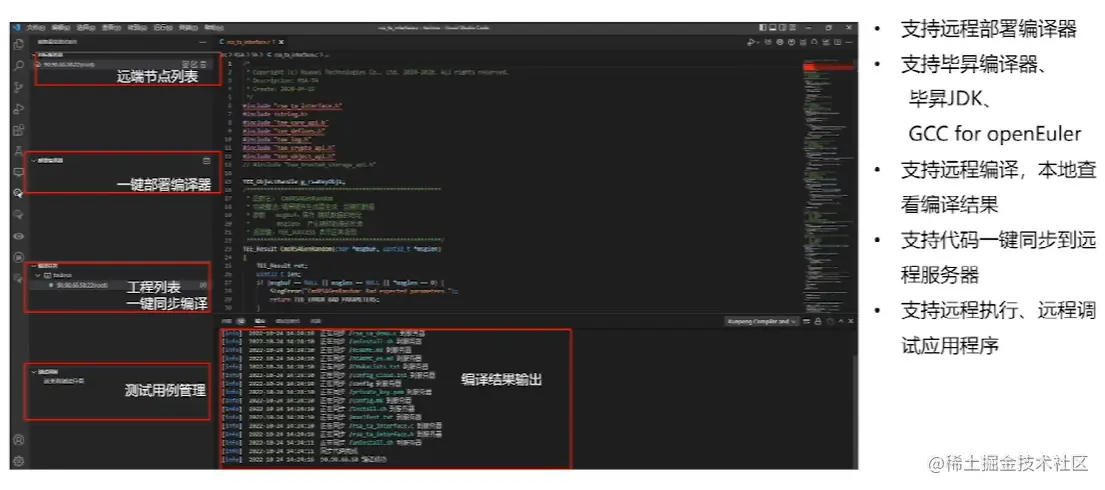The width and height of the screenshot is (1105, 490).
Task: Toggle panel layout icon in title bar
Action: coord(772,27)
